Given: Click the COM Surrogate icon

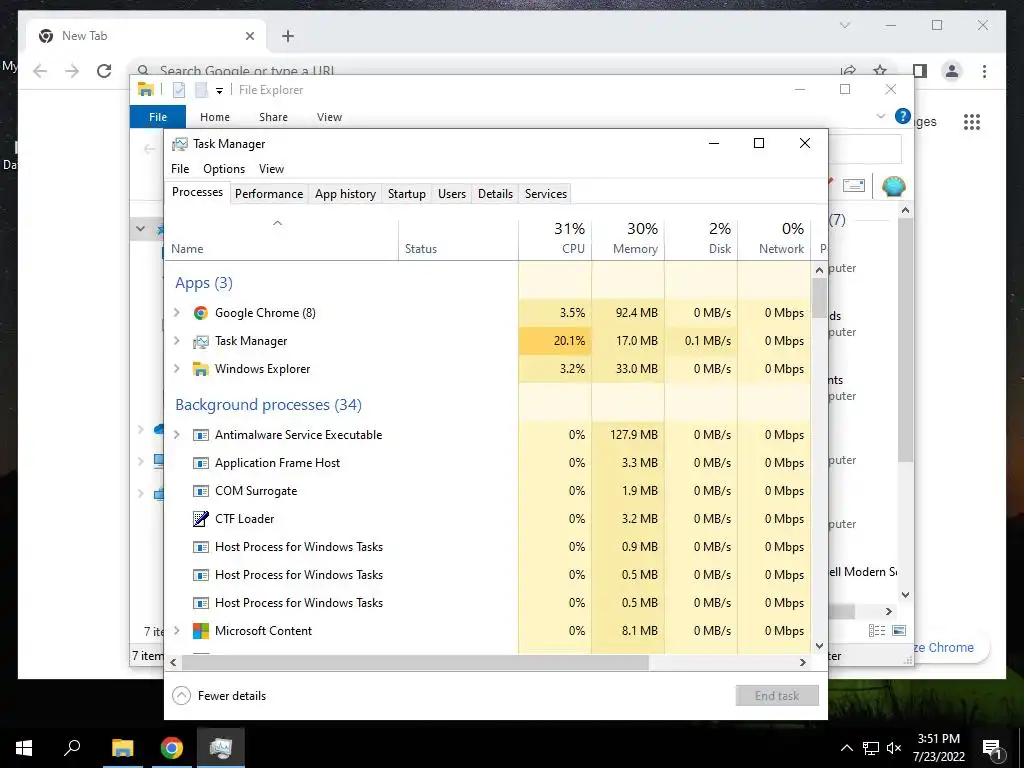Looking at the screenshot, I should point(200,491).
